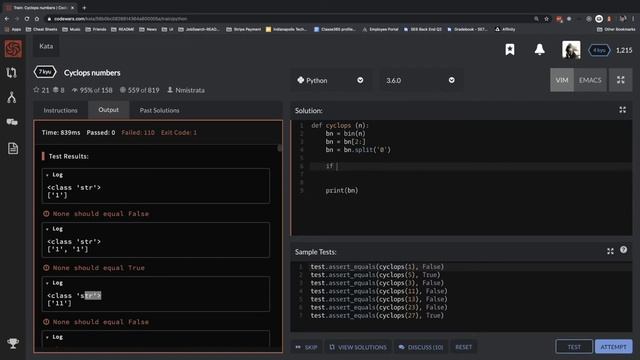
Task: Open the README bookmark folder
Action: pos(122,29)
